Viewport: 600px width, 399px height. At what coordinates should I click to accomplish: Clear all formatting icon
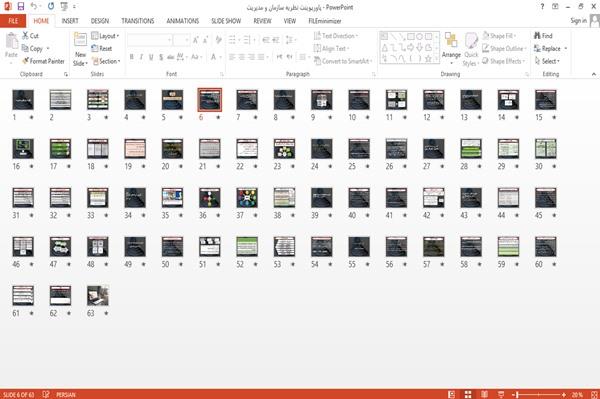tap(218, 40)
